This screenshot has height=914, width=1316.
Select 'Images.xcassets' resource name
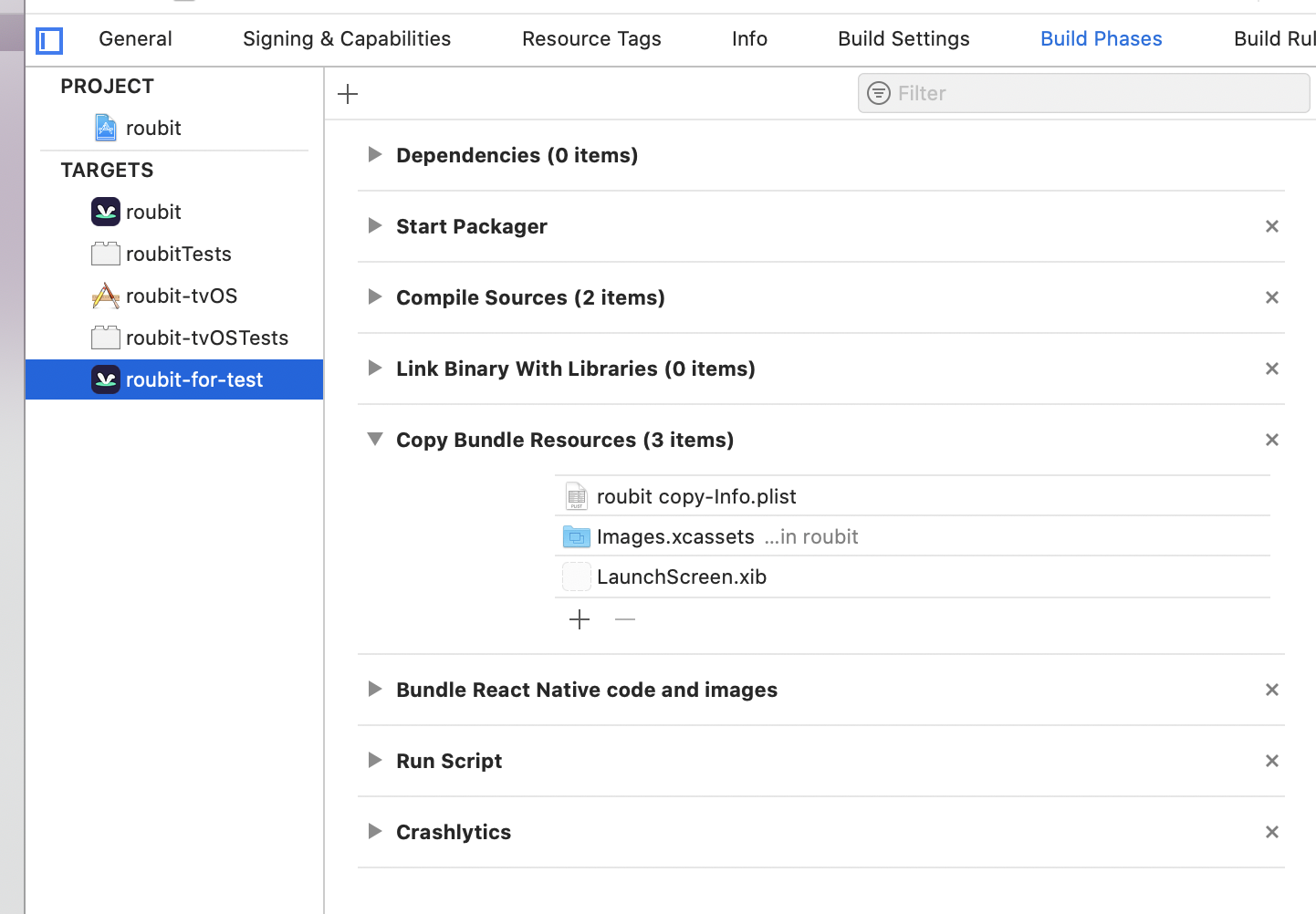coord(675,536)
